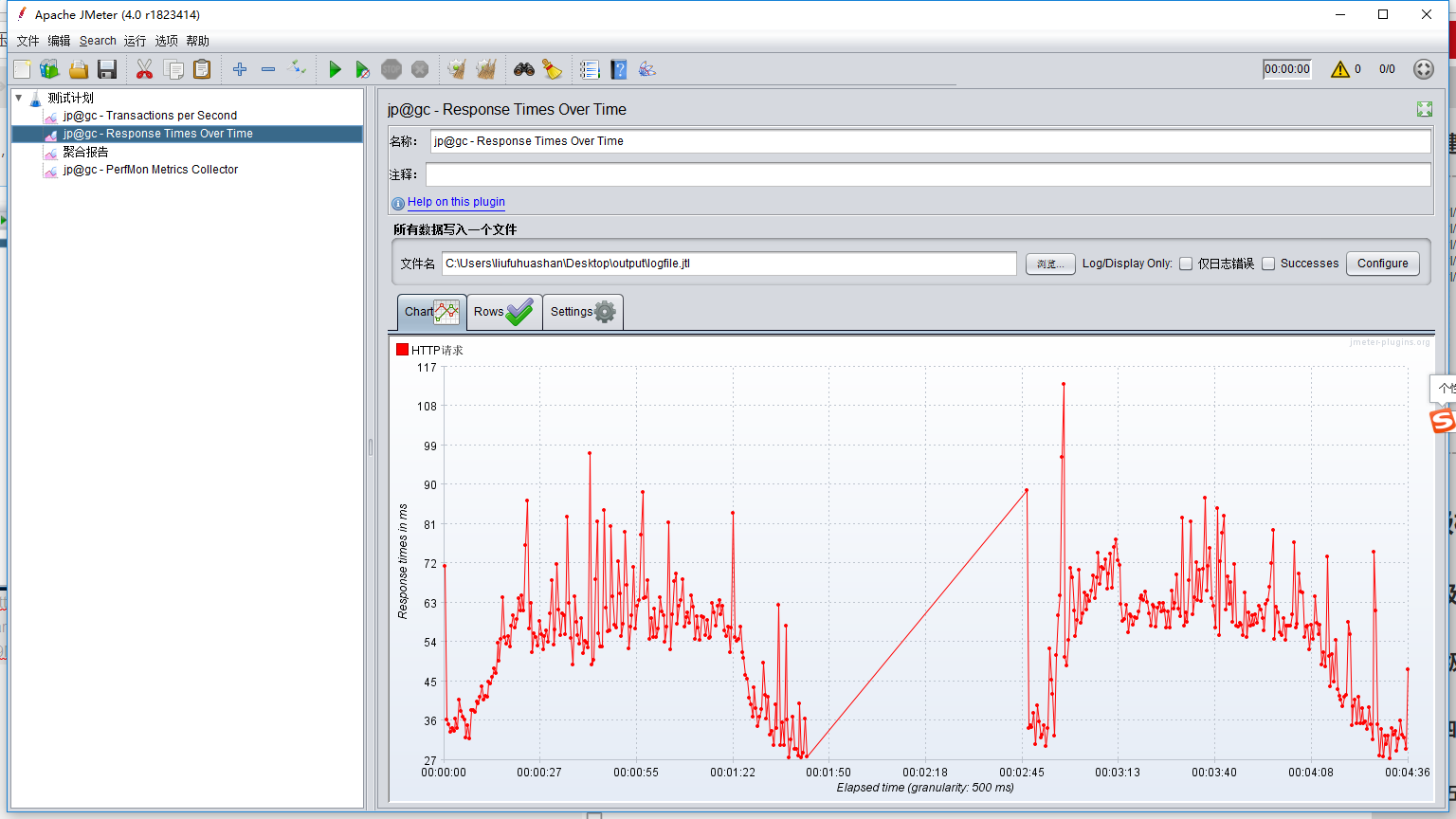Screen dimensions: 1456x819
Task: Click the 0/0 thread count indicator
Action: [x=1387, y=69]
